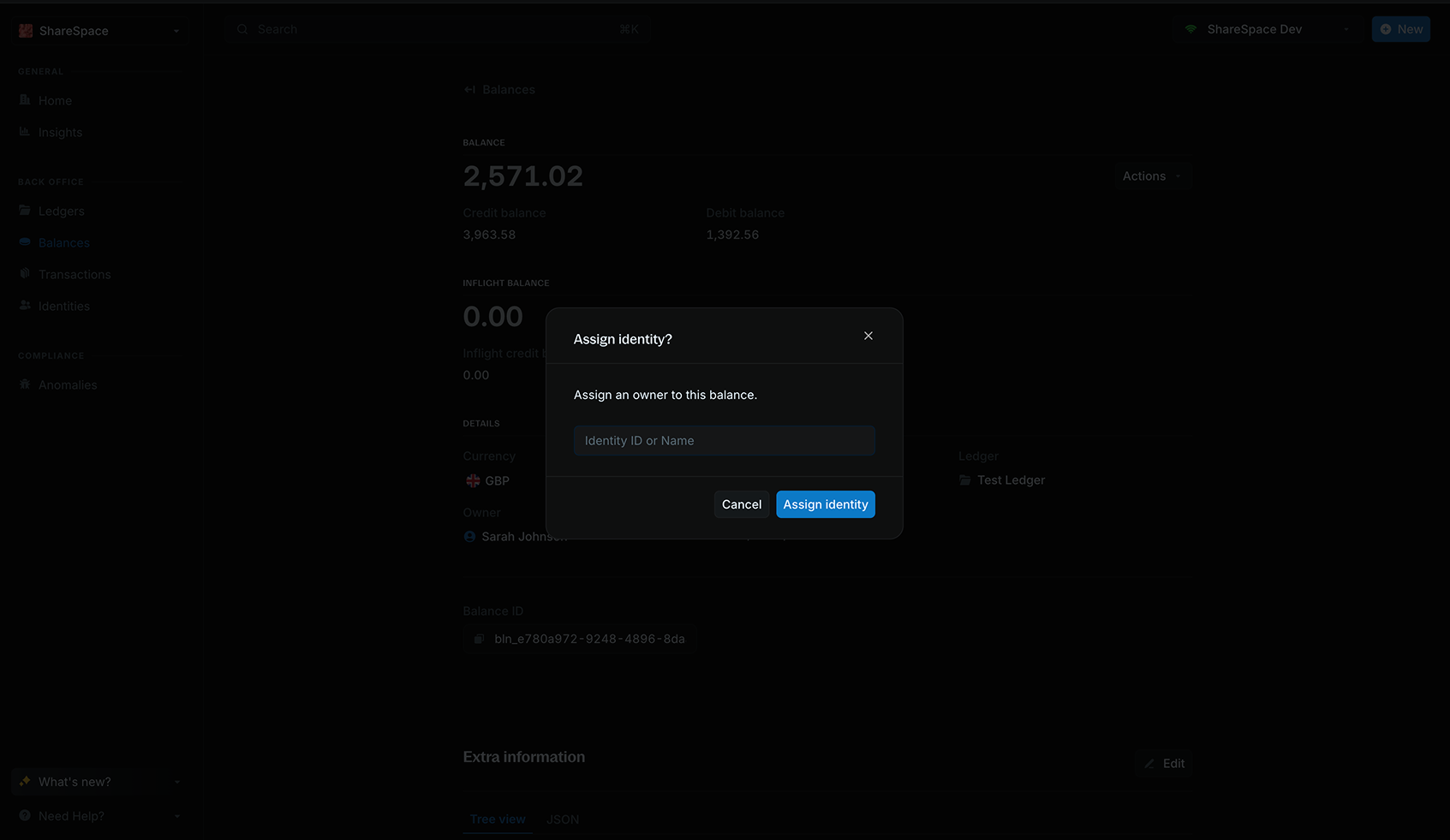This screenshot has width=1450, height=840.
Task: Open Transactions in Back Office section
Action: click(x=74, y=274)
